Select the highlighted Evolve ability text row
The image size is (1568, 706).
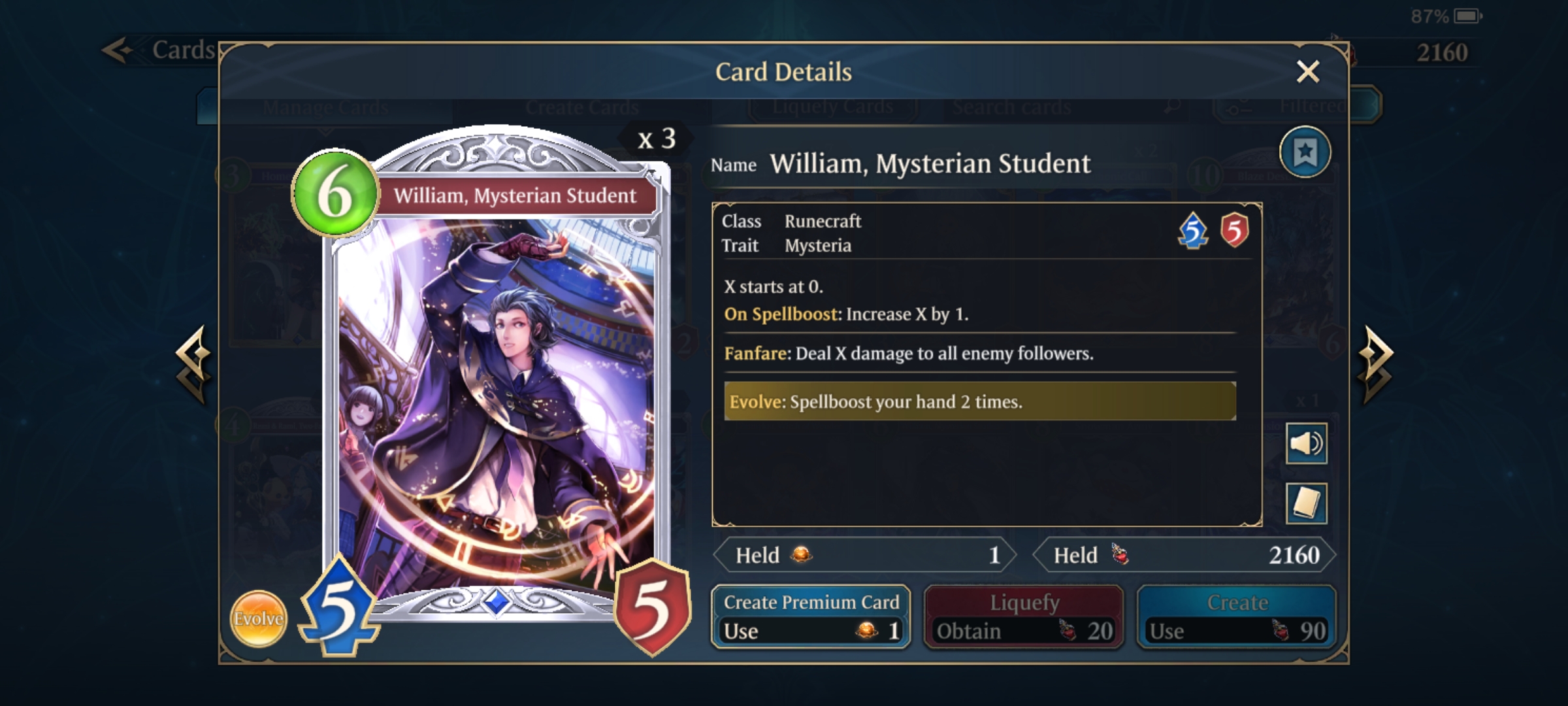[x=980, y=401]
